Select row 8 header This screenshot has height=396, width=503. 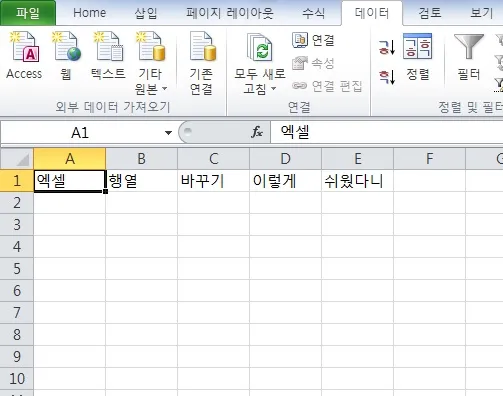(x=17, y=335)
